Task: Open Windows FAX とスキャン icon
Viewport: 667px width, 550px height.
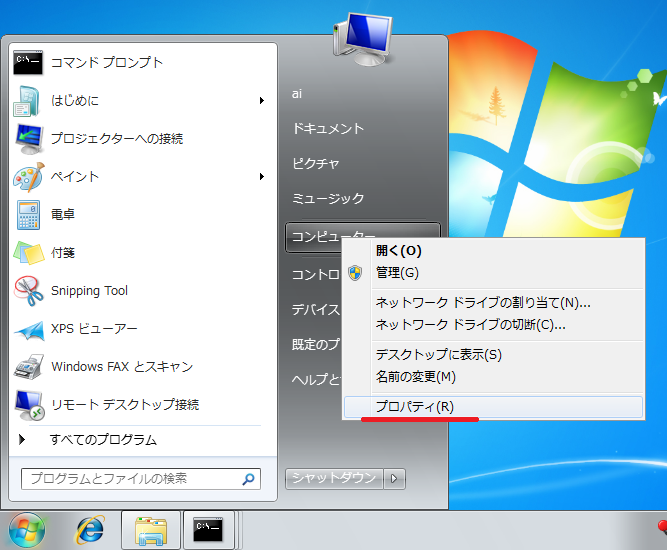Action: pos(28,367)
